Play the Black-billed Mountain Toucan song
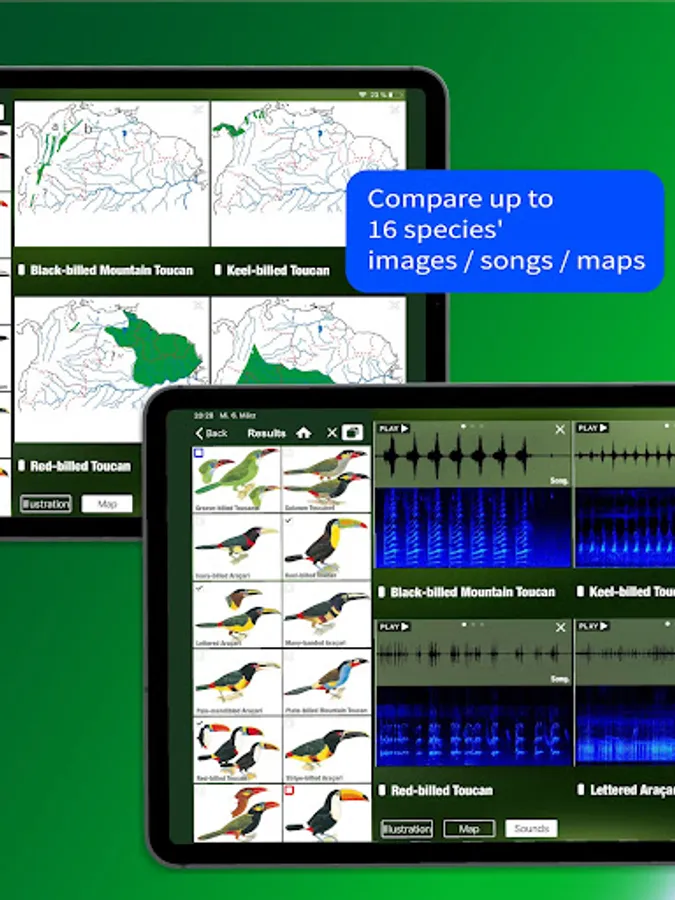Image resolution: width=675 pixels, height=900 pixels. [394, 428]
